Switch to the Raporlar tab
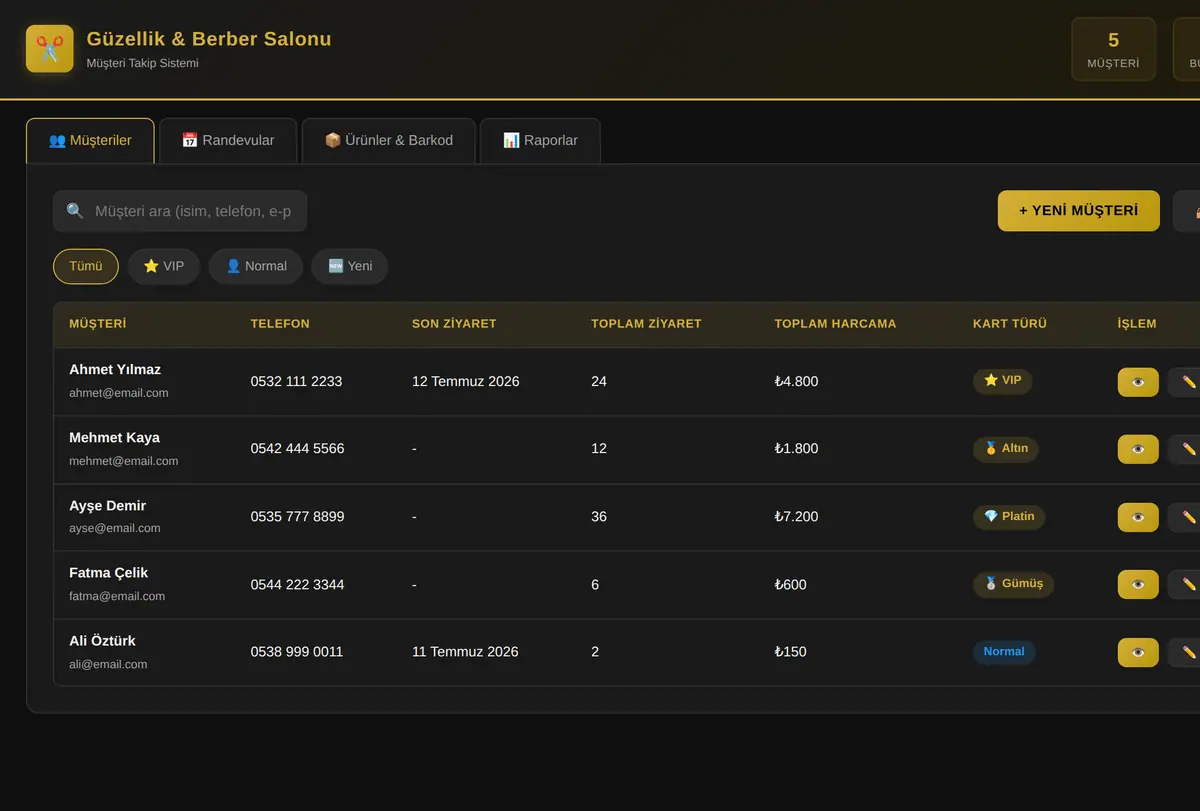Viewport: 1200px width, 811px height. click(x=540, y=141)
